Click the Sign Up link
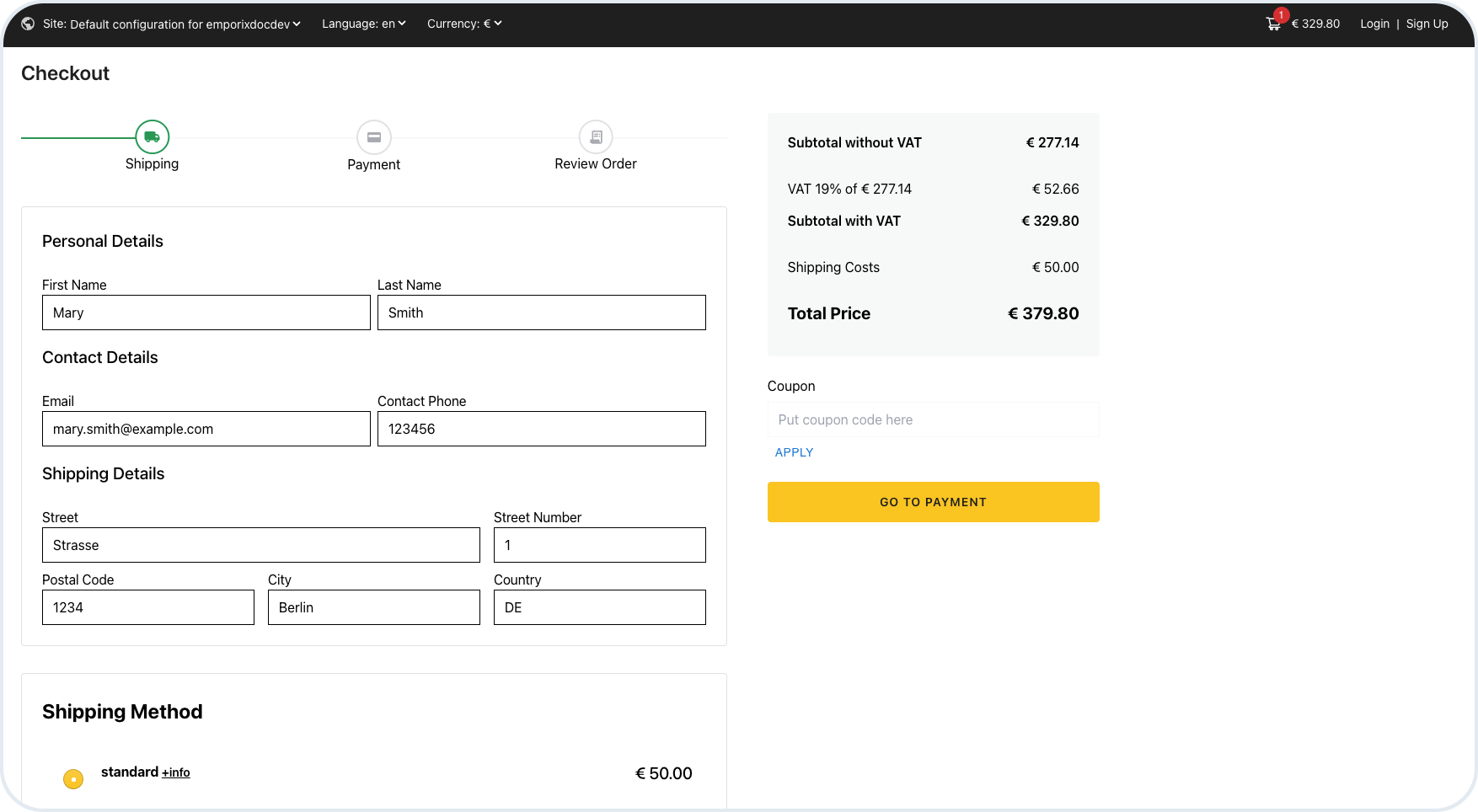1478x812 pixels. (1427, 24)
